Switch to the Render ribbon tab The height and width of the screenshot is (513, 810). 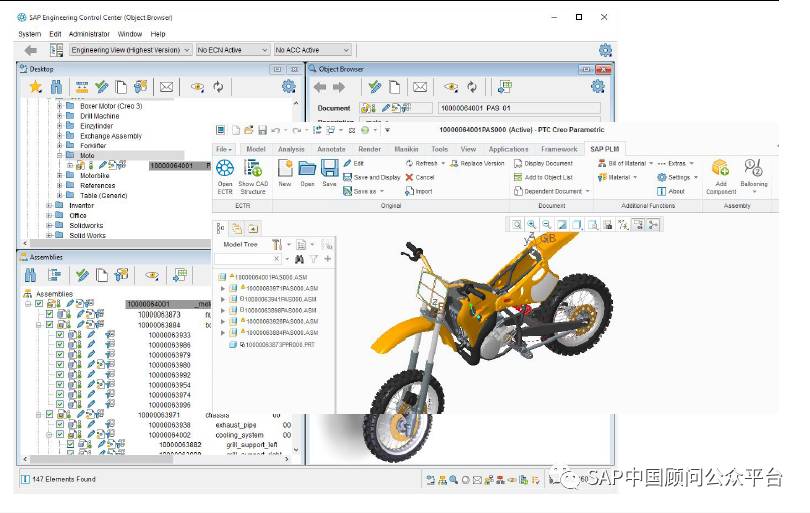point(369,149)
